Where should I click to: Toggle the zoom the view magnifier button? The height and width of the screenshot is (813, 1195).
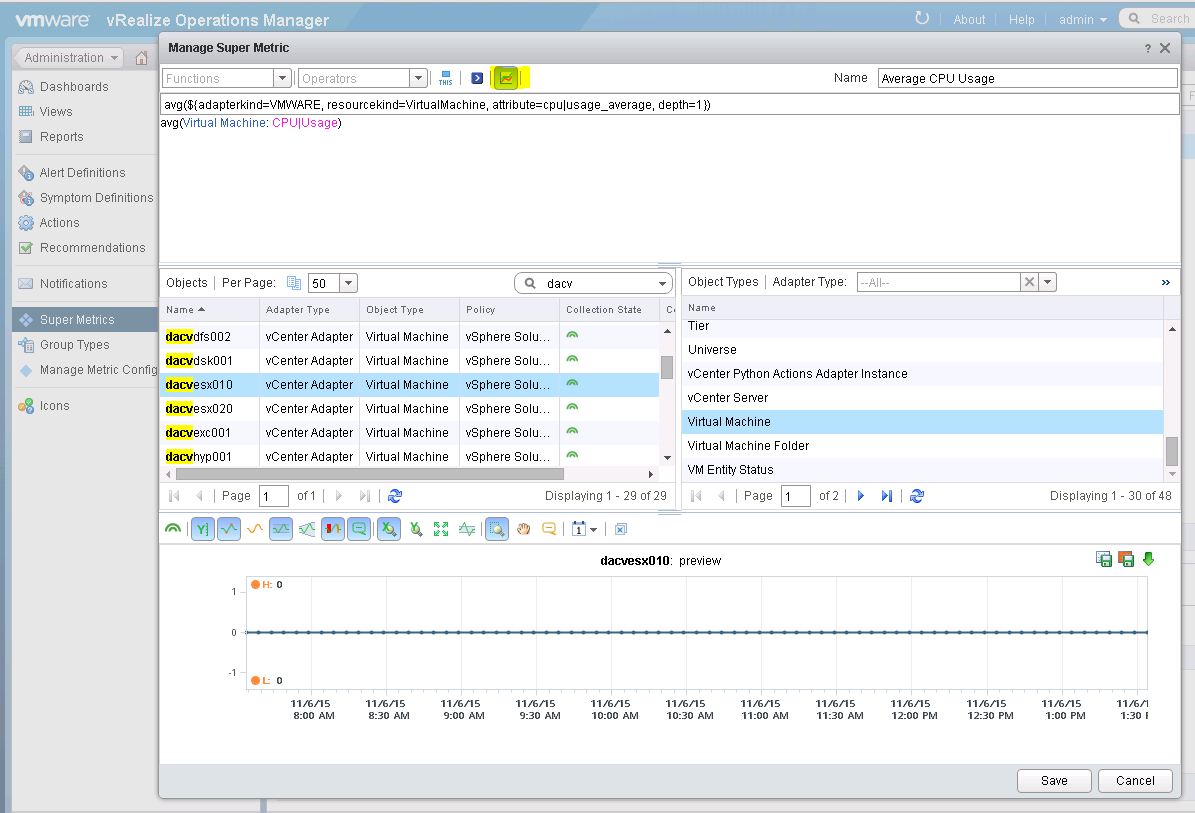click(497, 529)
